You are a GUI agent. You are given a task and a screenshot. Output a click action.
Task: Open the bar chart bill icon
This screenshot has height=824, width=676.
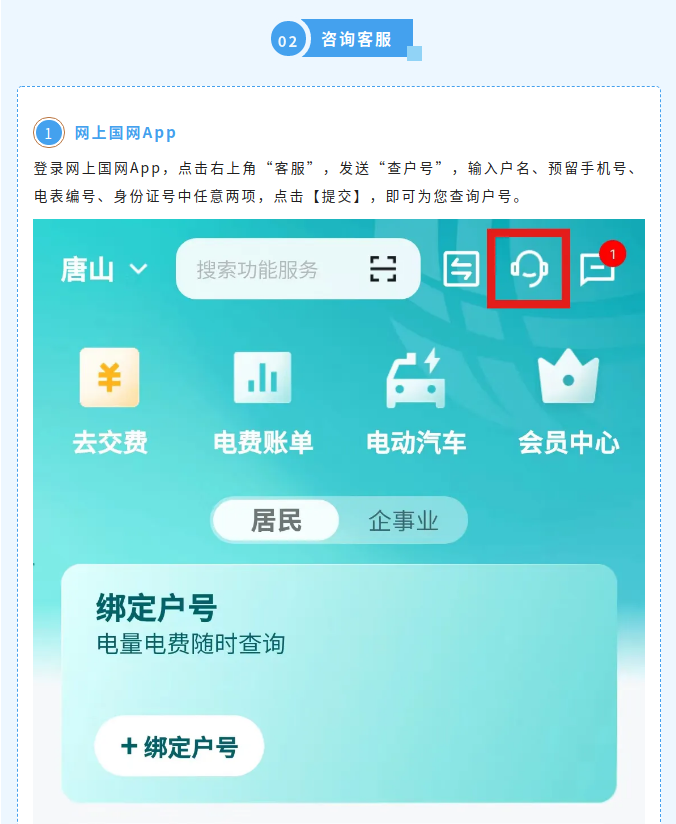pos(262,378)
